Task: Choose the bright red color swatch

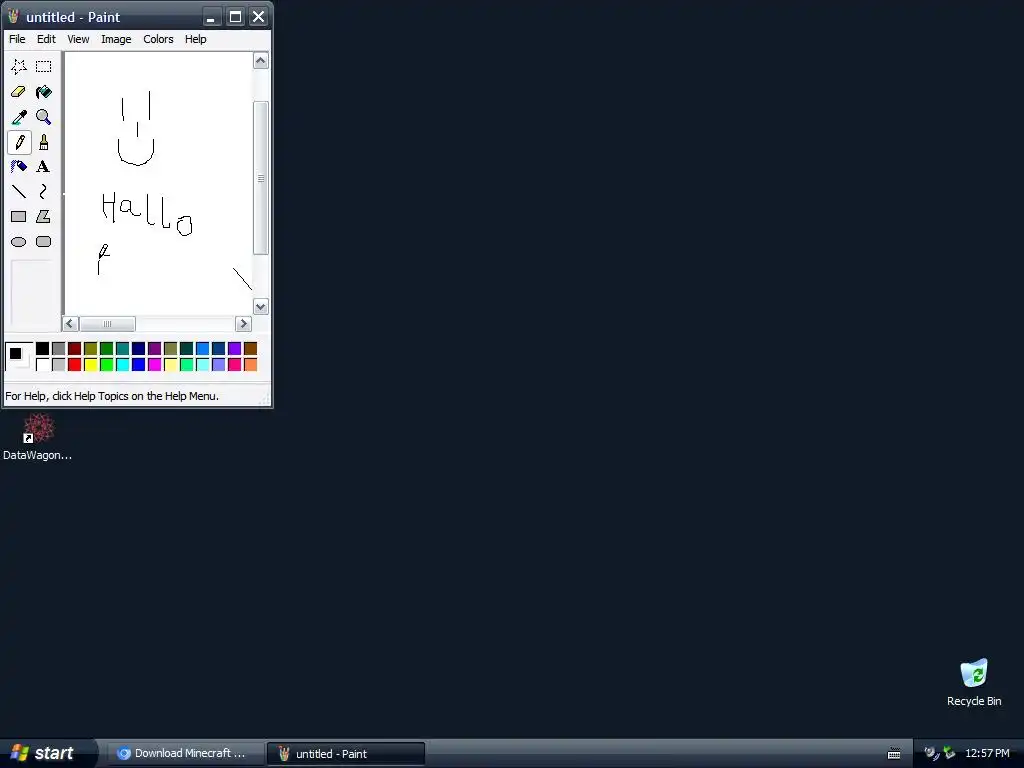Action: click(x=74, y=364)
